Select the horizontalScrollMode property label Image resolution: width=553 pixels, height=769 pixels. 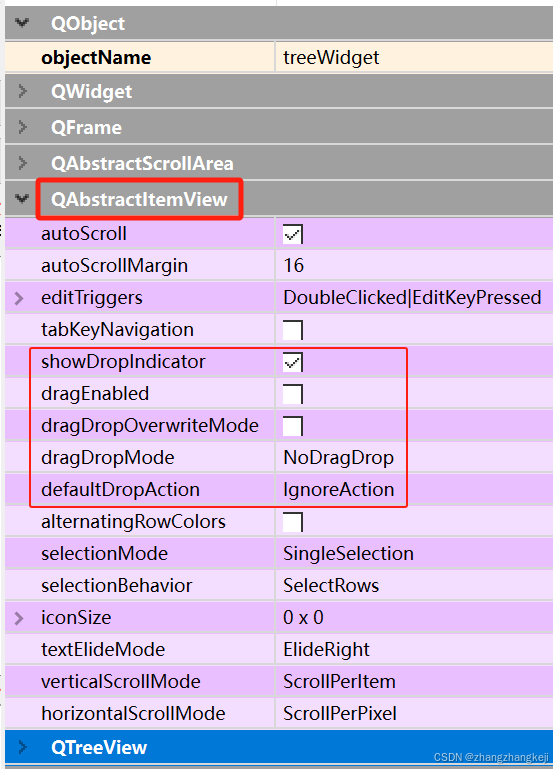point(133,713)
